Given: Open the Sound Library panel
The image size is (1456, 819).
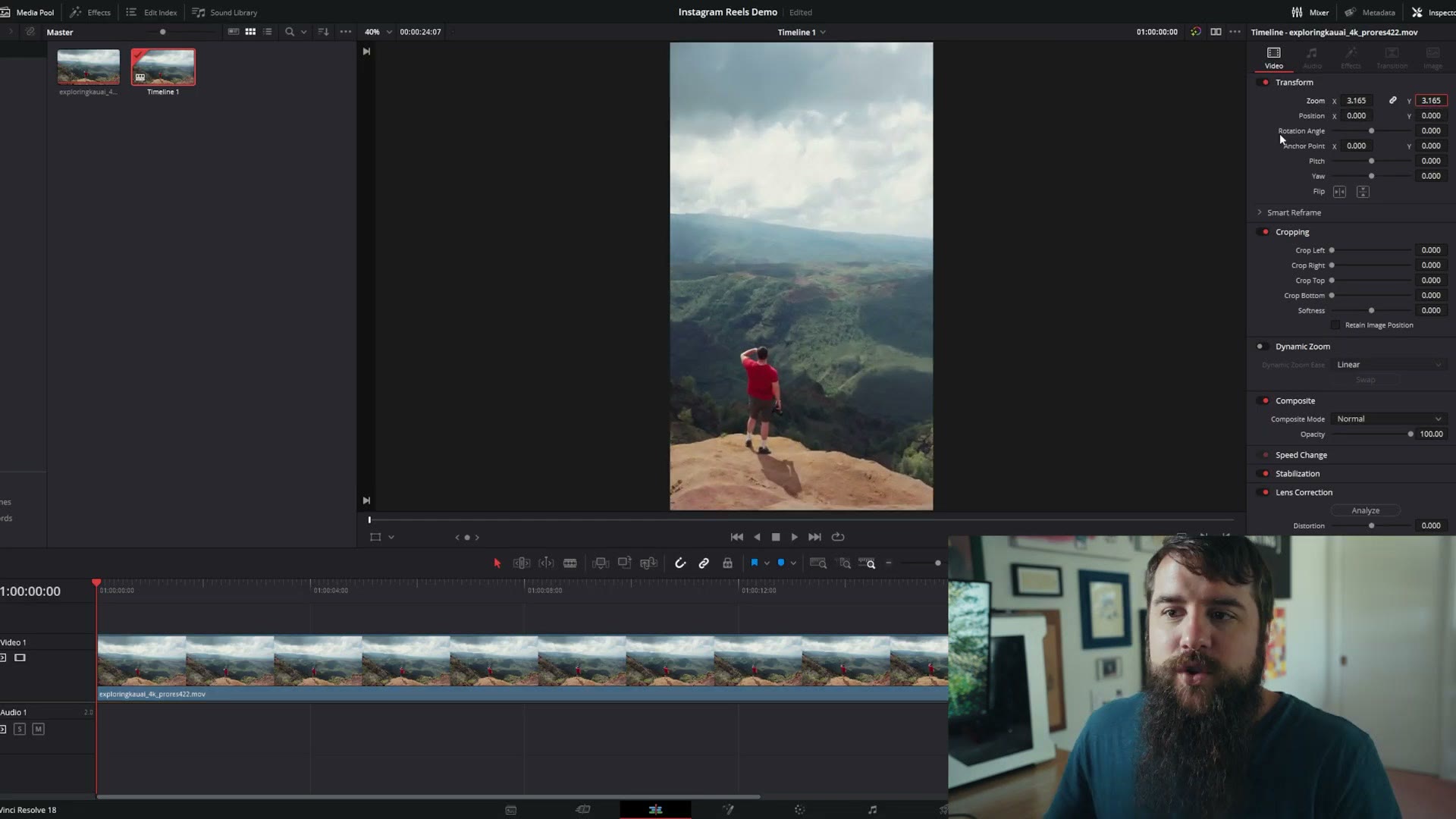Looking at the screenshot, I should (x=225, y=12).
